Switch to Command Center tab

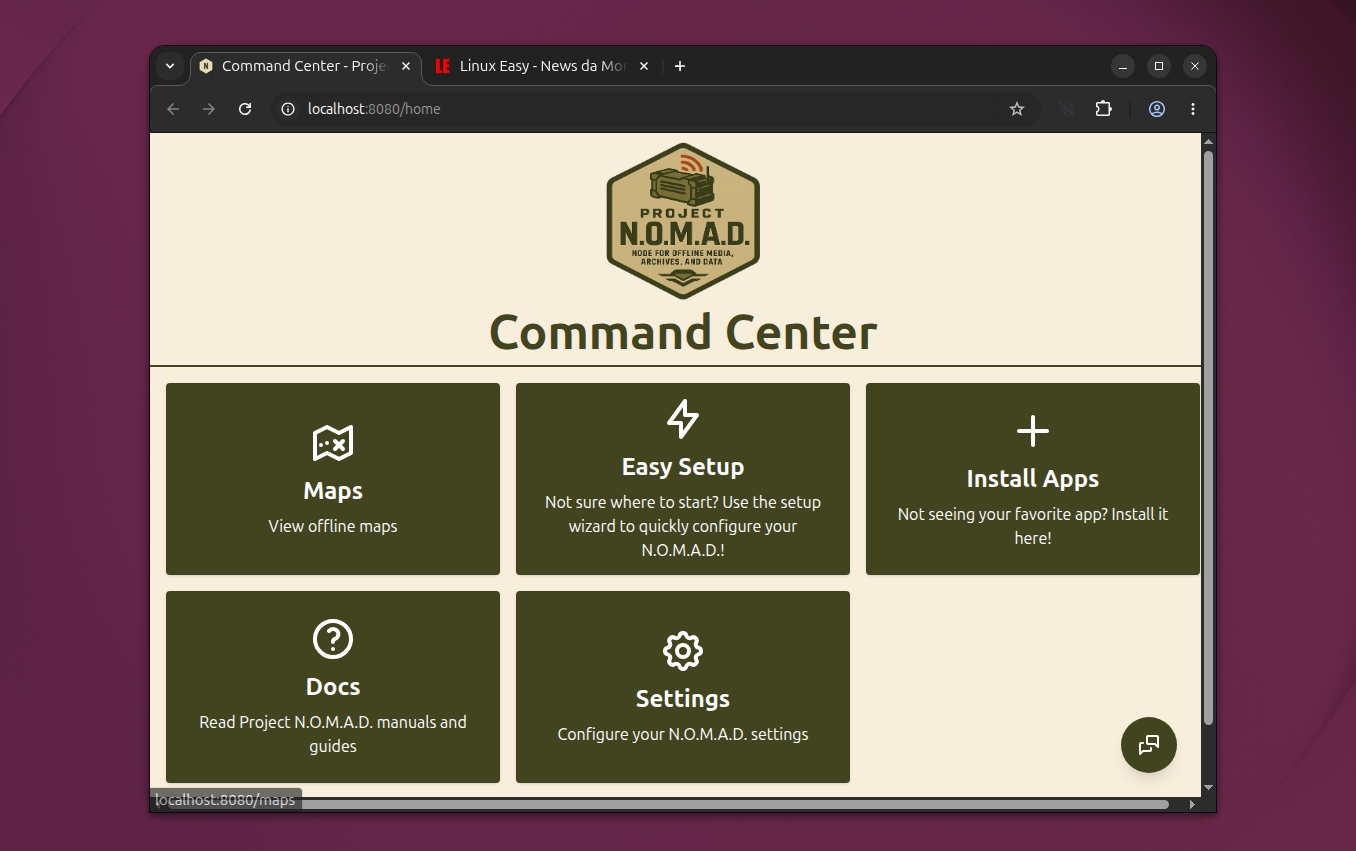[x=305, y=66]
